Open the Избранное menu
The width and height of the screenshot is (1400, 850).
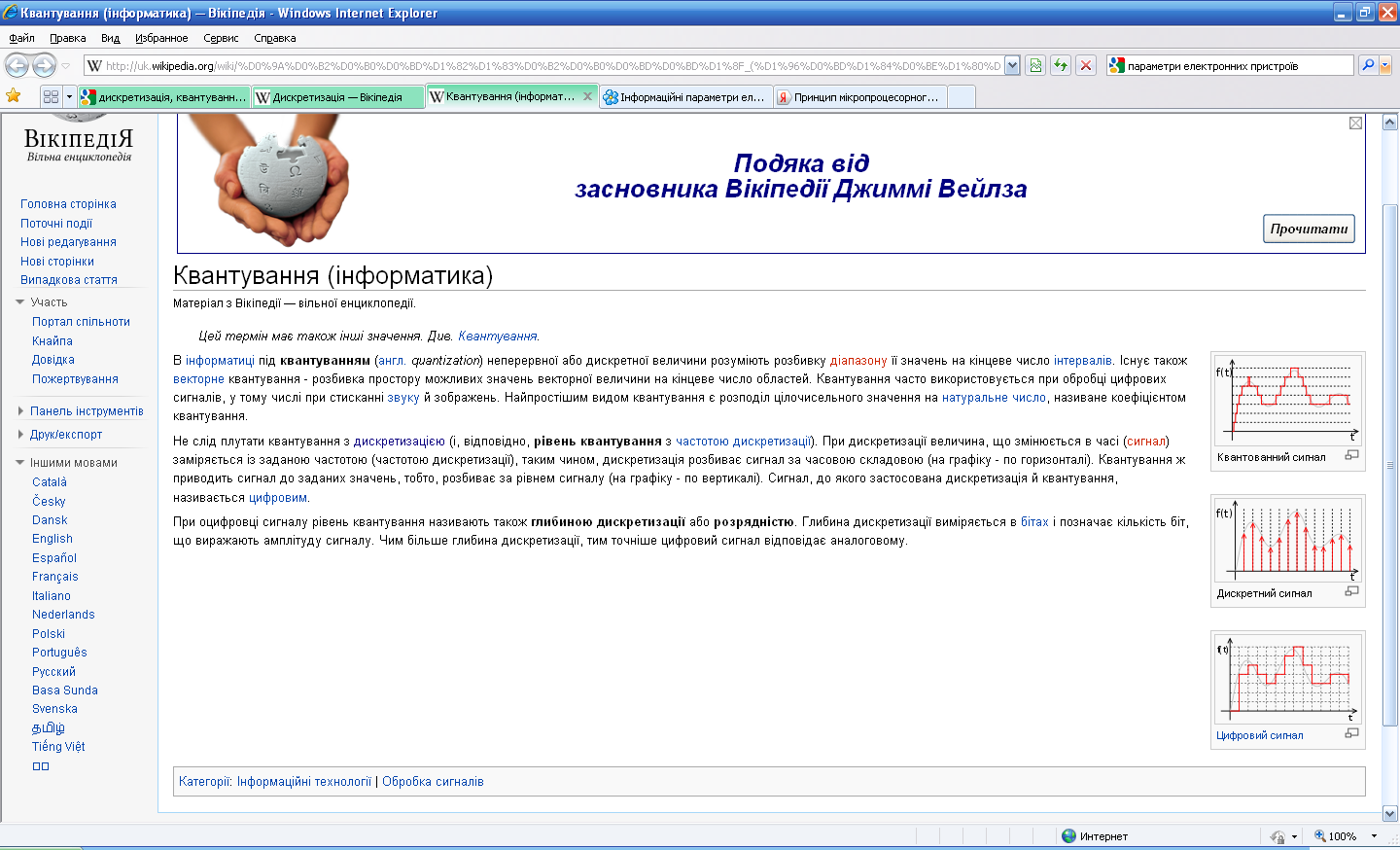161,38
